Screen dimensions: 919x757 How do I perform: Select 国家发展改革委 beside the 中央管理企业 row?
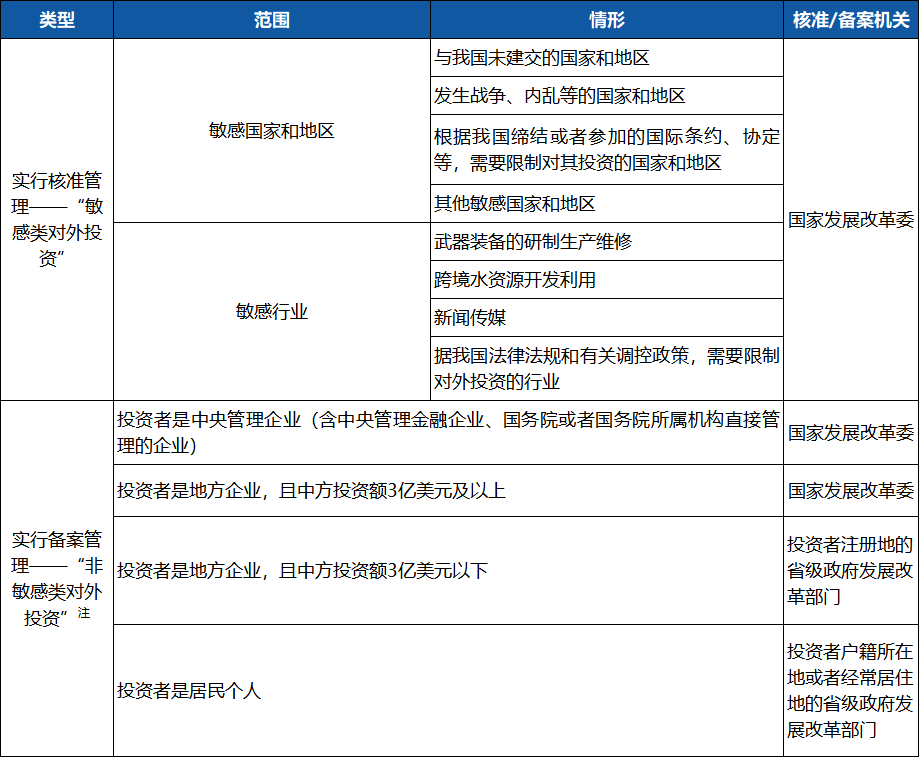(x=851, y=432)
